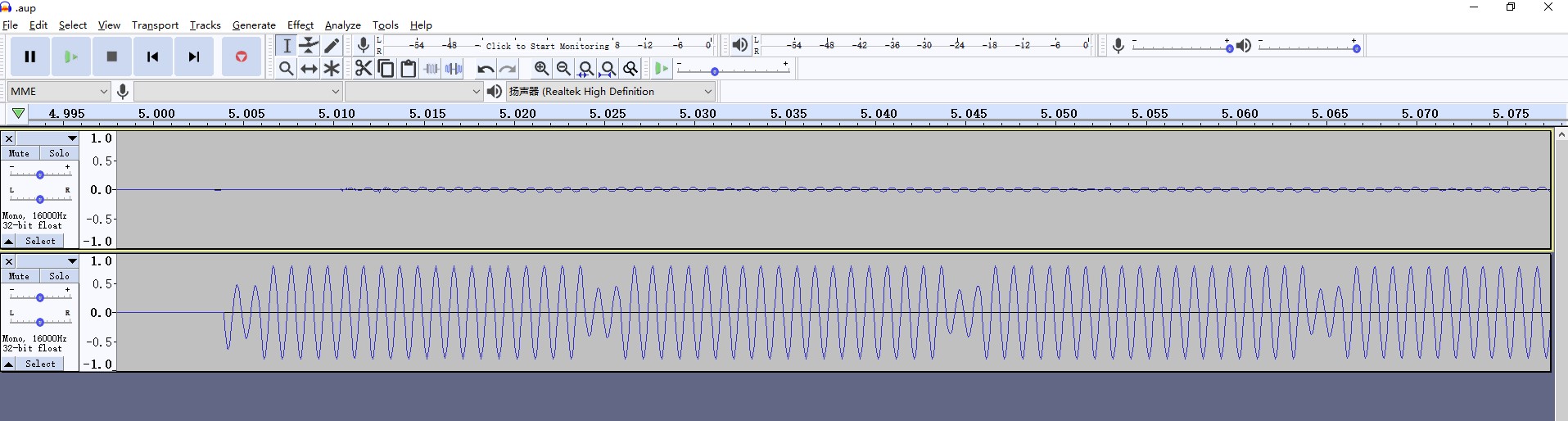This screenshot has height=421, width=1568.
Task: Open the Effect menu
Action: point(300,25)
